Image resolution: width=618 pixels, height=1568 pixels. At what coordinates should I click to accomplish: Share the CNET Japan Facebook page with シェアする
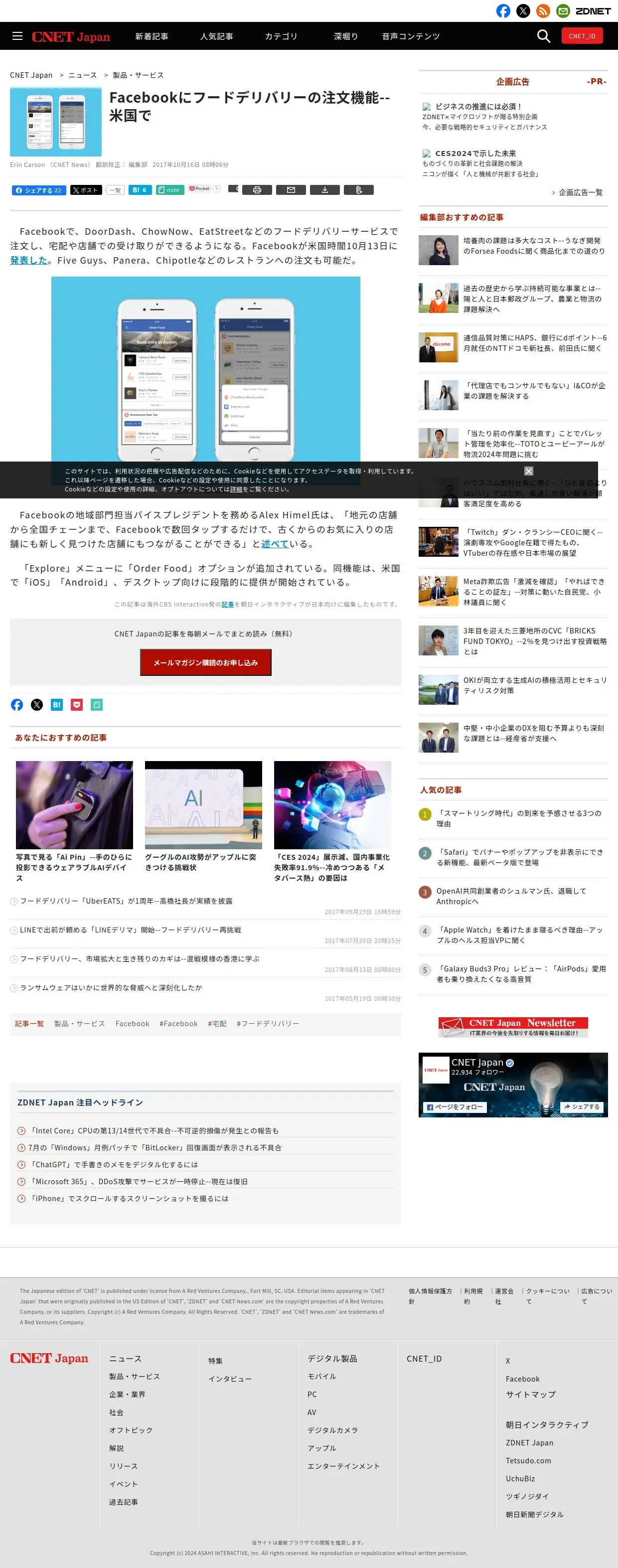click(x=582, y=1106)
